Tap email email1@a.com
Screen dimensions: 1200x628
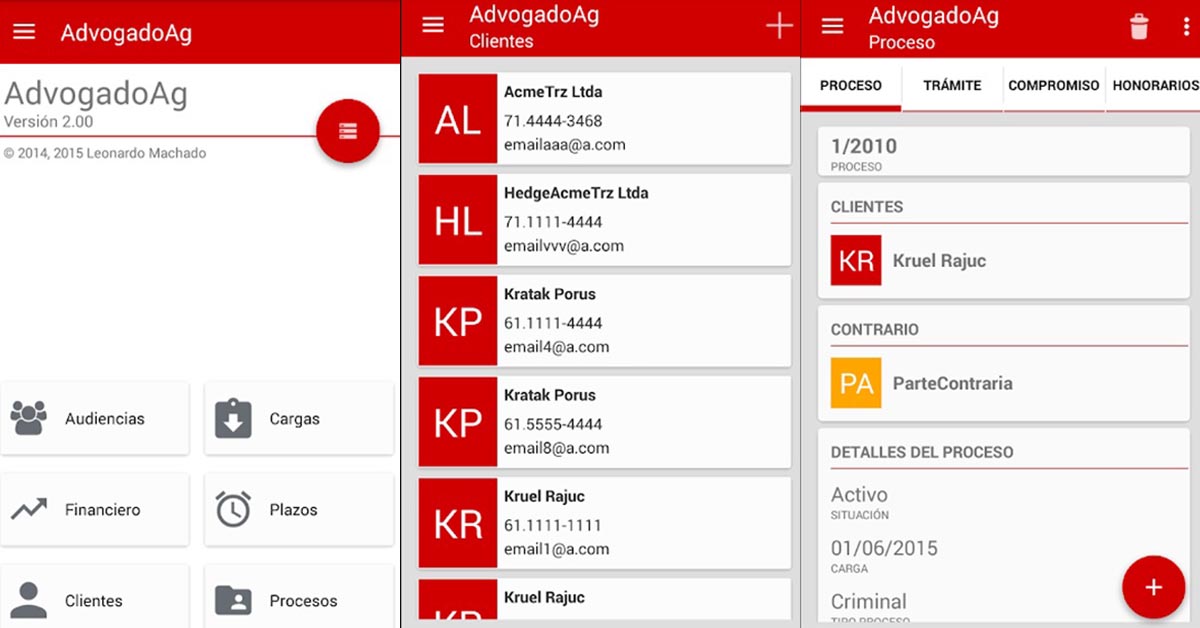click(556, 549)
